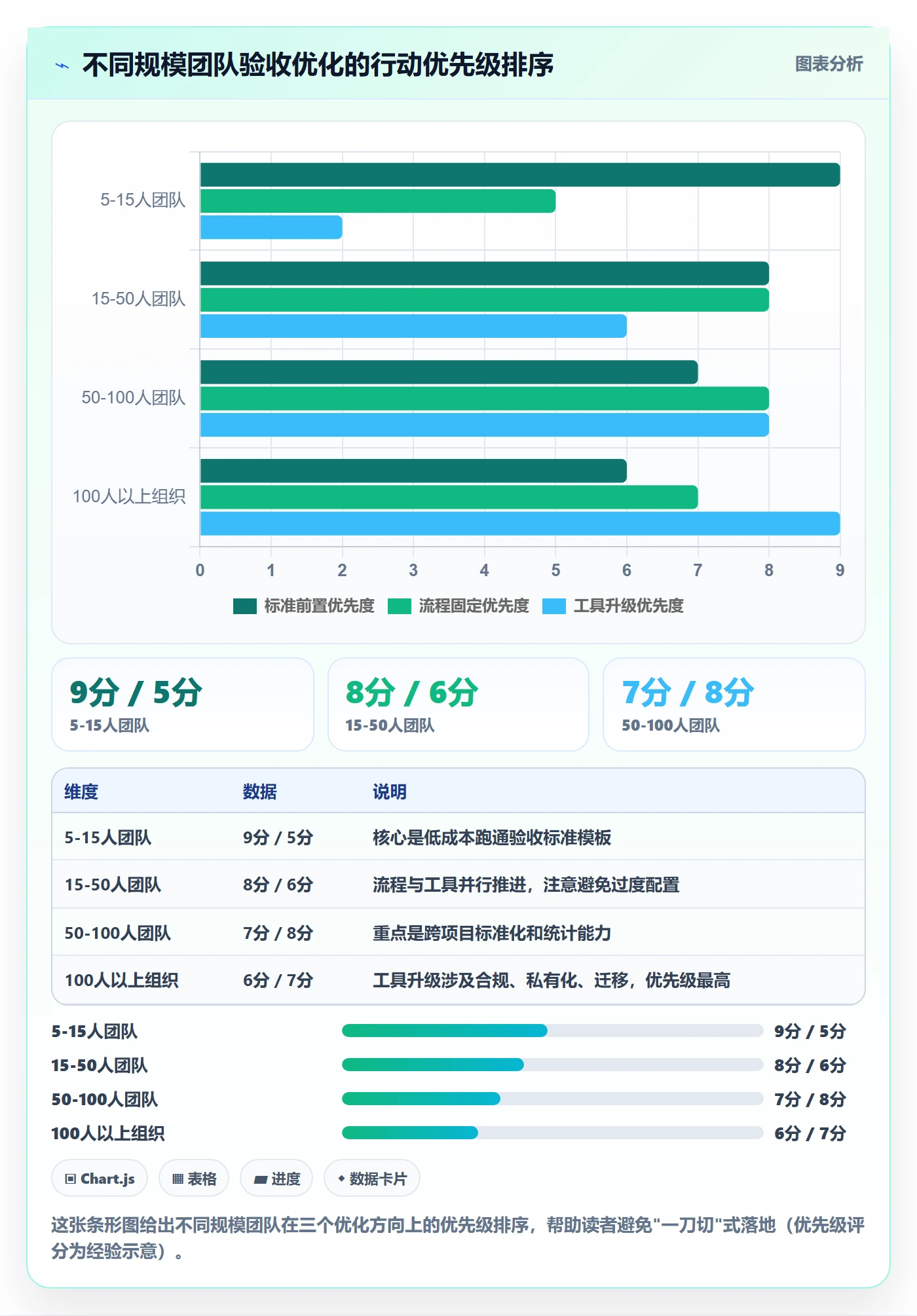
Task: Click the dark green 标准前置 bar for 5-15人团队
Action: tap(520, 175)
